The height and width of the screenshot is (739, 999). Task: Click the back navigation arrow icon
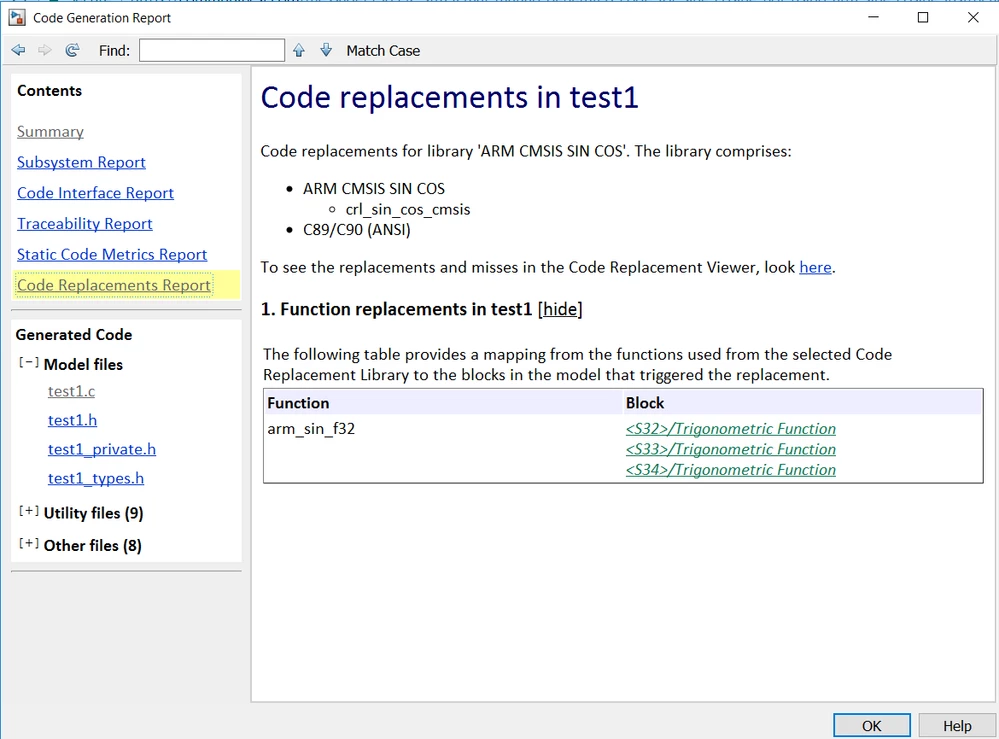(18, 50)
